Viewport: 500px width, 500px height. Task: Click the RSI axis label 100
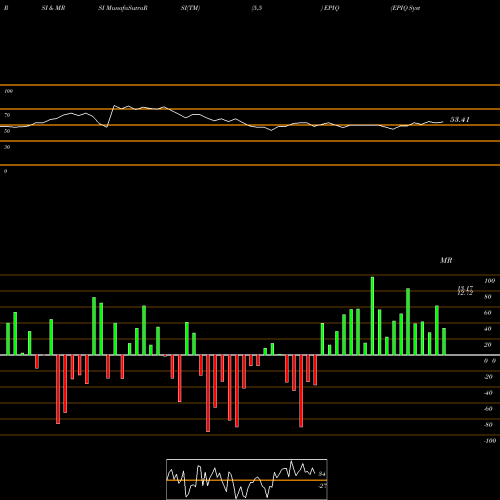click(8, 91)
